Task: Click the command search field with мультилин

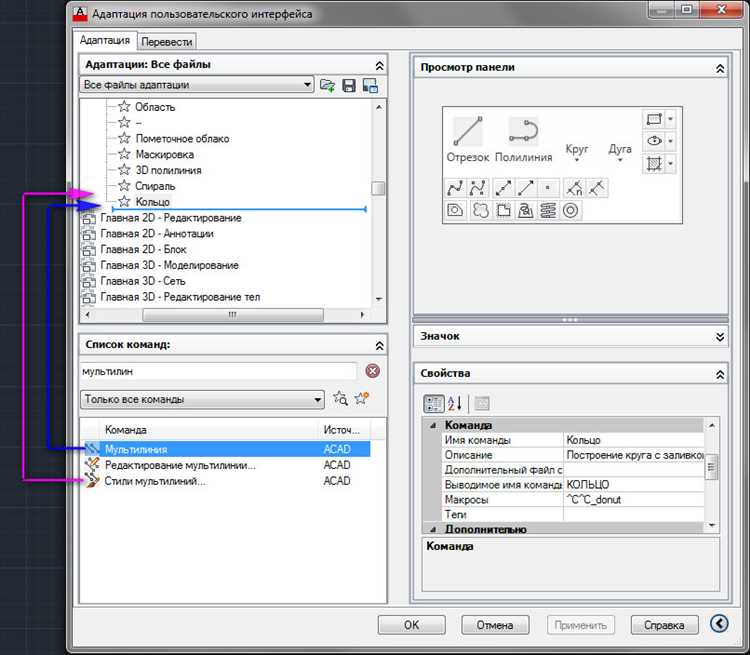Action: (219, 371)
